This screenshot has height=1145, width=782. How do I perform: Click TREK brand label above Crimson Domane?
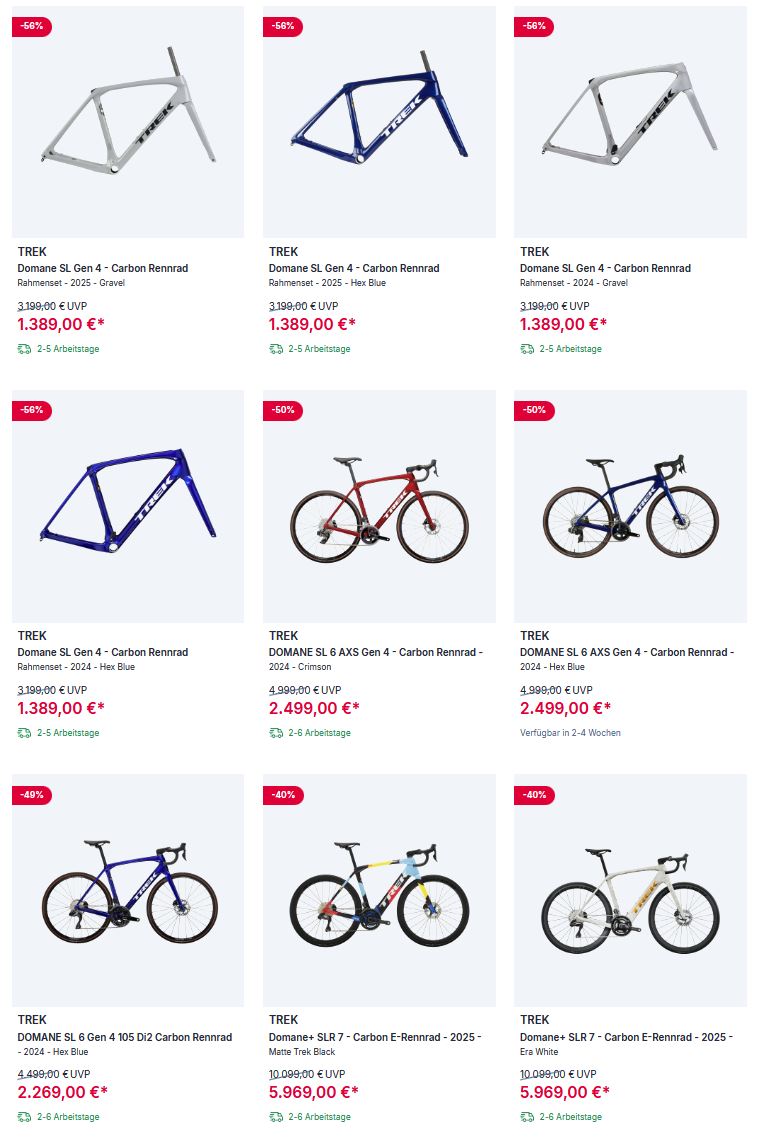(x=283, y=636)
